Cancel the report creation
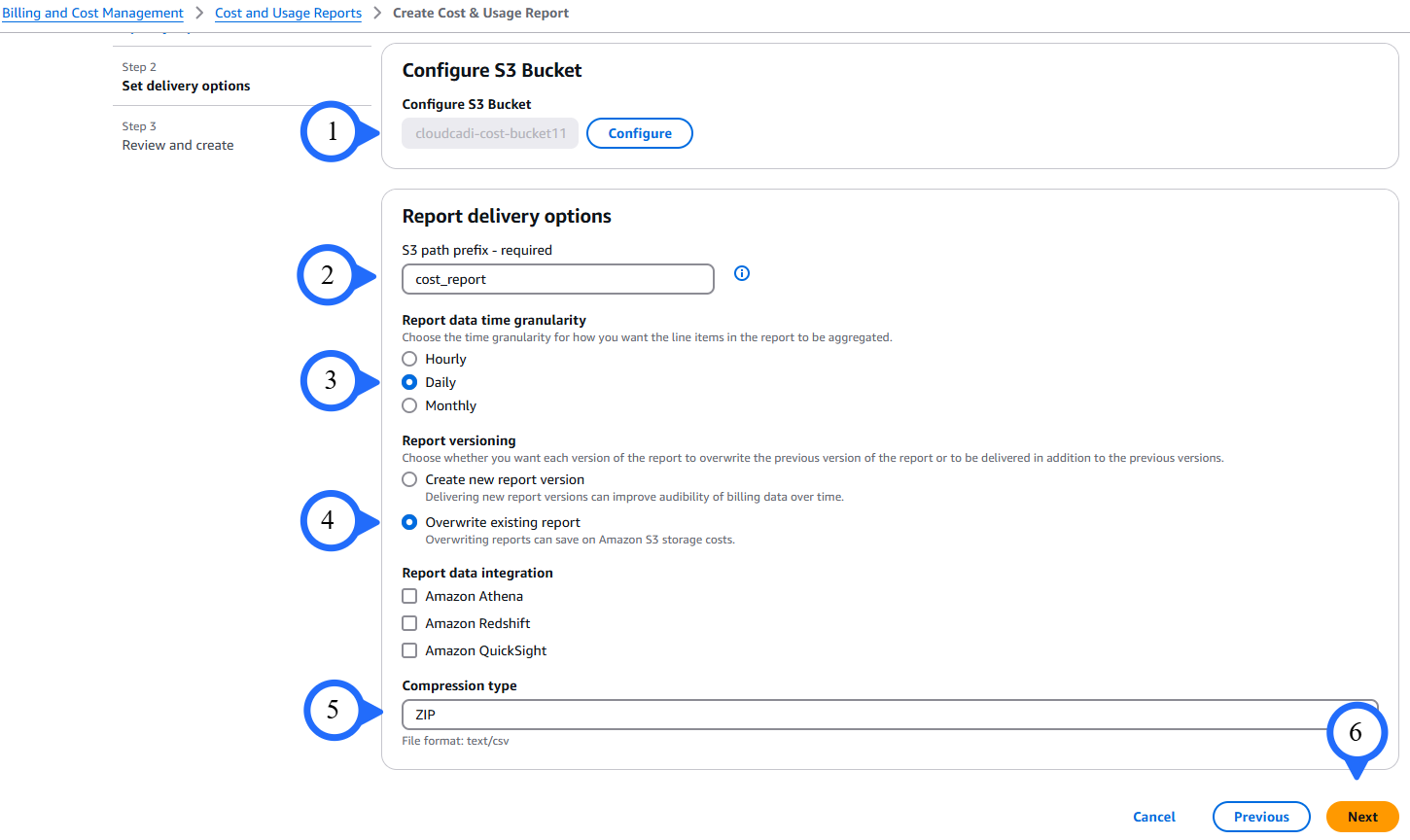The height and width of the screenshot is (840, 1410). tap(1153, 817)
